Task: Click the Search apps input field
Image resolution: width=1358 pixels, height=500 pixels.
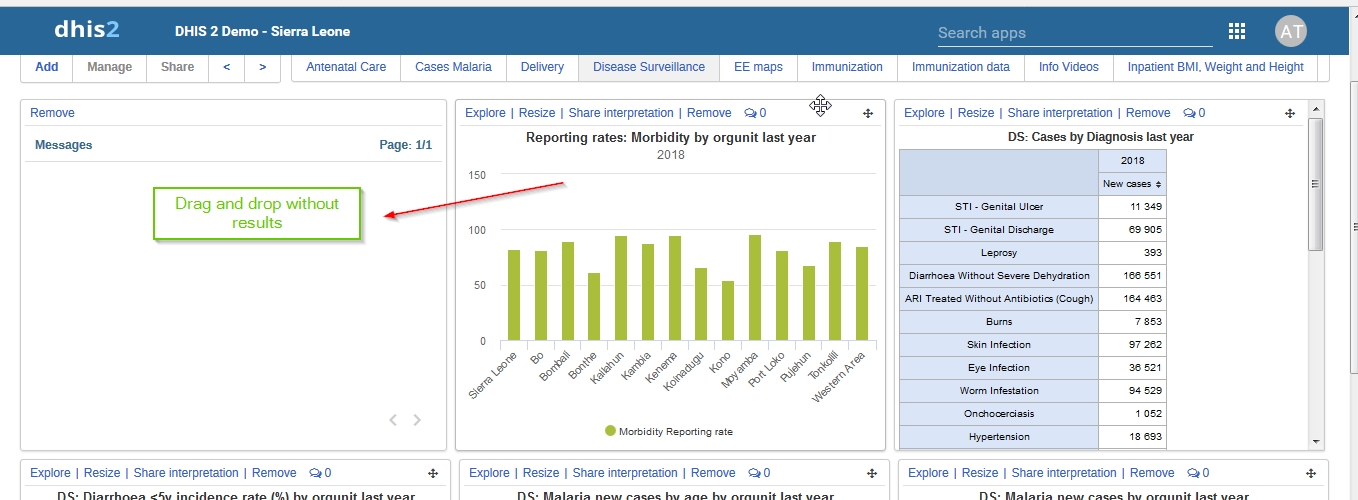Action: [1074, 33]
